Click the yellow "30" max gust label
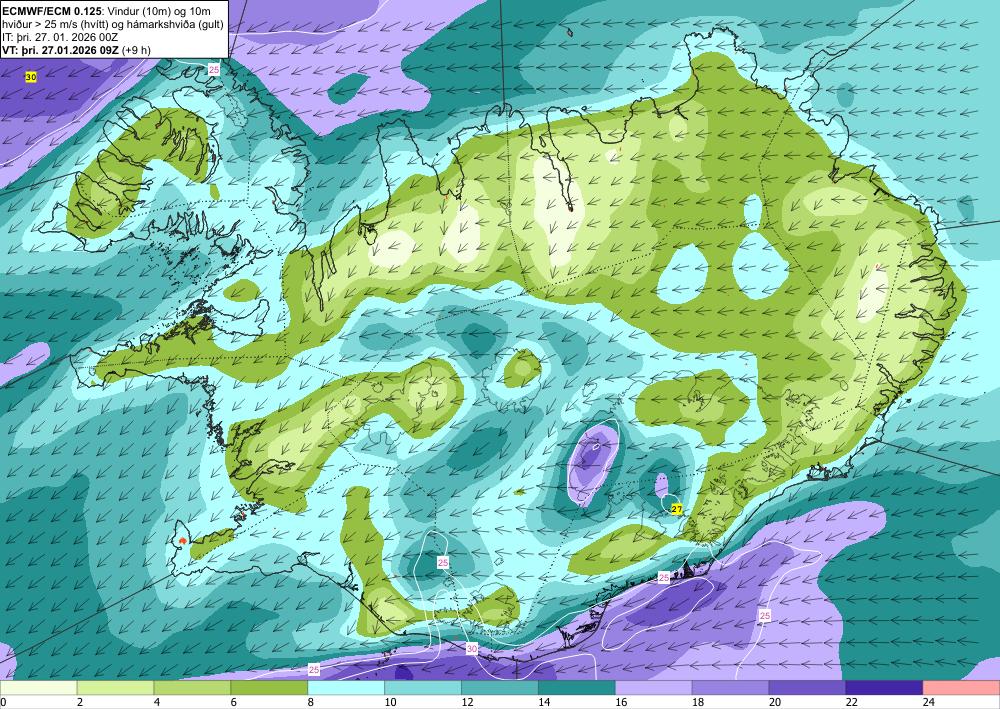 [31, 77]
